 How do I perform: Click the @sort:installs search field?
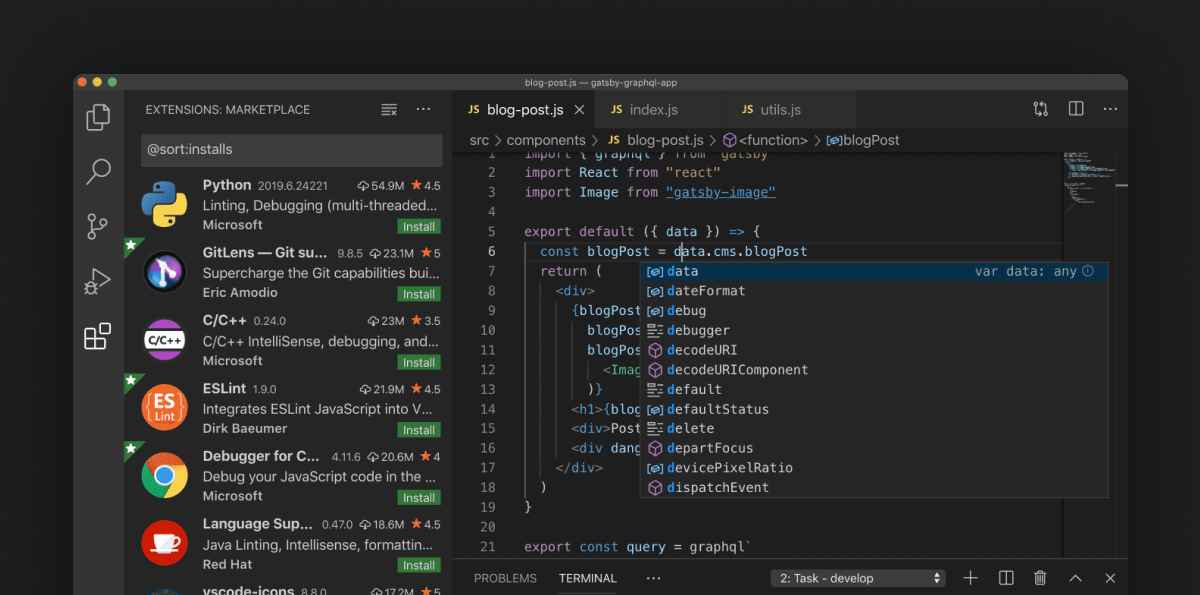(291, 150)
